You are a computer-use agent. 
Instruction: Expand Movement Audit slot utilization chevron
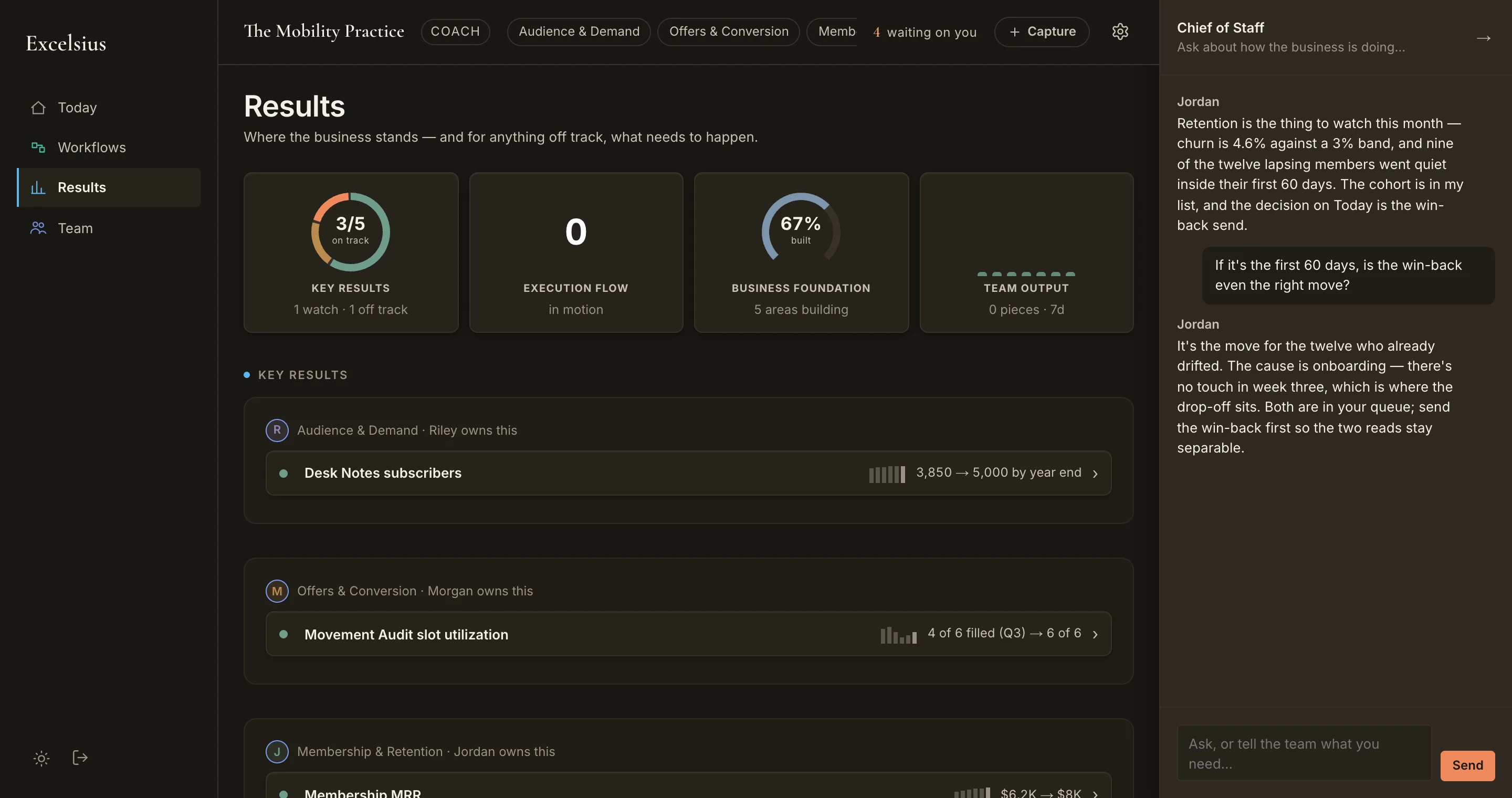[x=1095, y=634]
